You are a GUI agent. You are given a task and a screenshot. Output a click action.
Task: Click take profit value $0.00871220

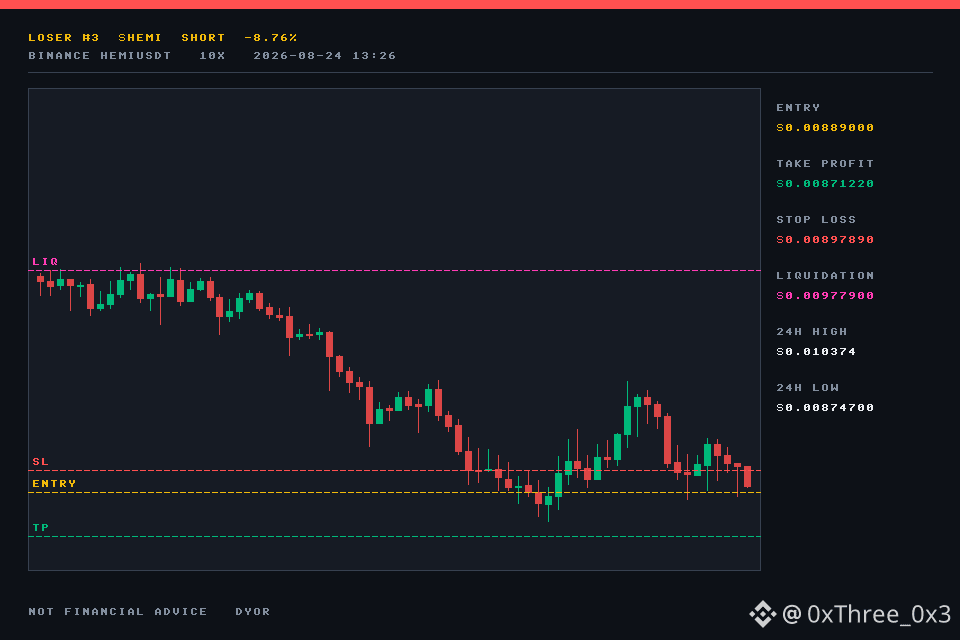pos(825,184)
